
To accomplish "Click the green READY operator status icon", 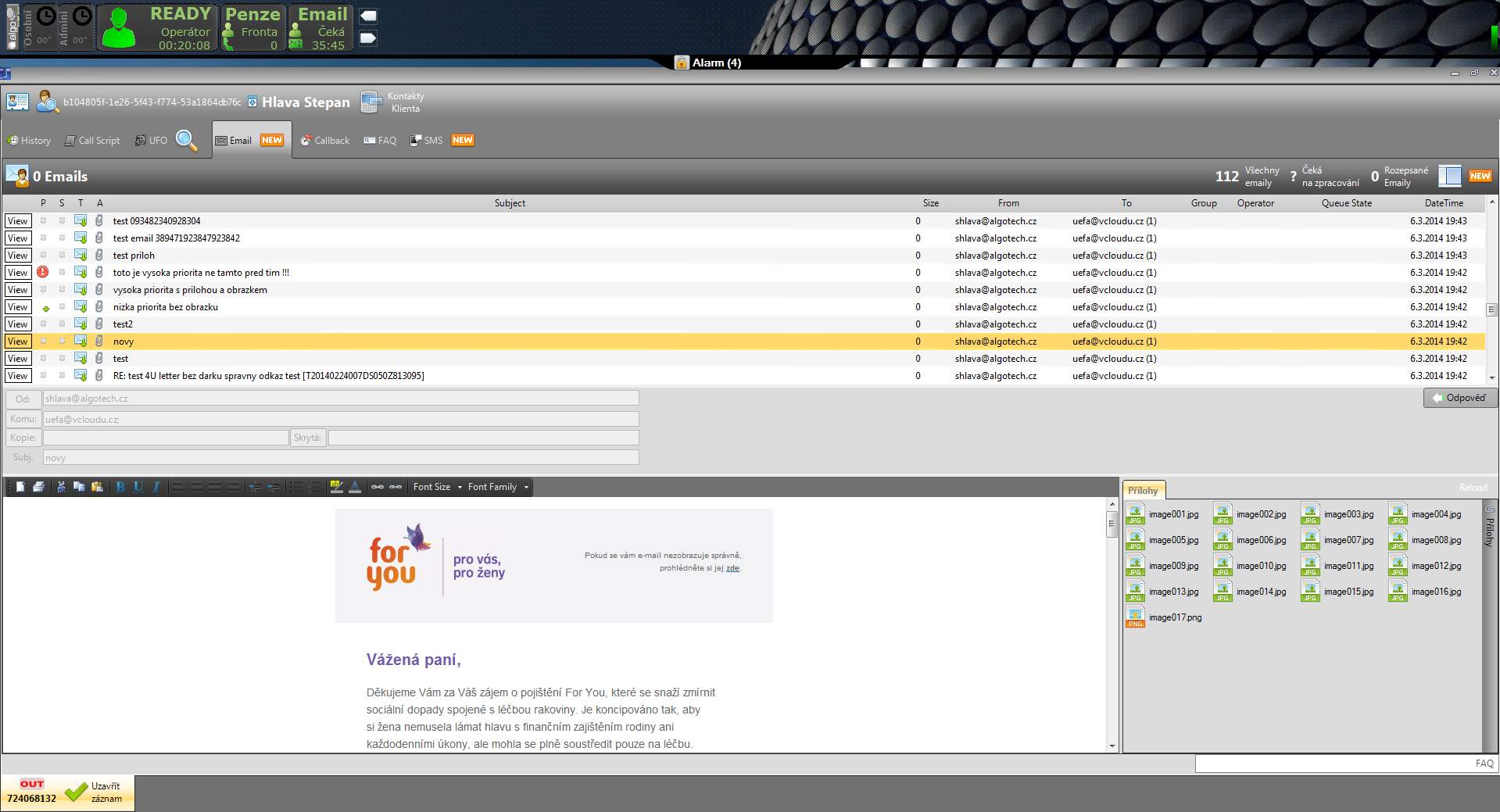I will click(119, 28).
